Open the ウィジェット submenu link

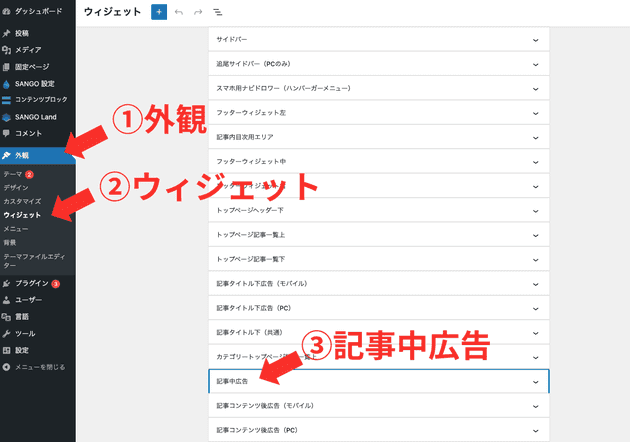pos(22,215)
